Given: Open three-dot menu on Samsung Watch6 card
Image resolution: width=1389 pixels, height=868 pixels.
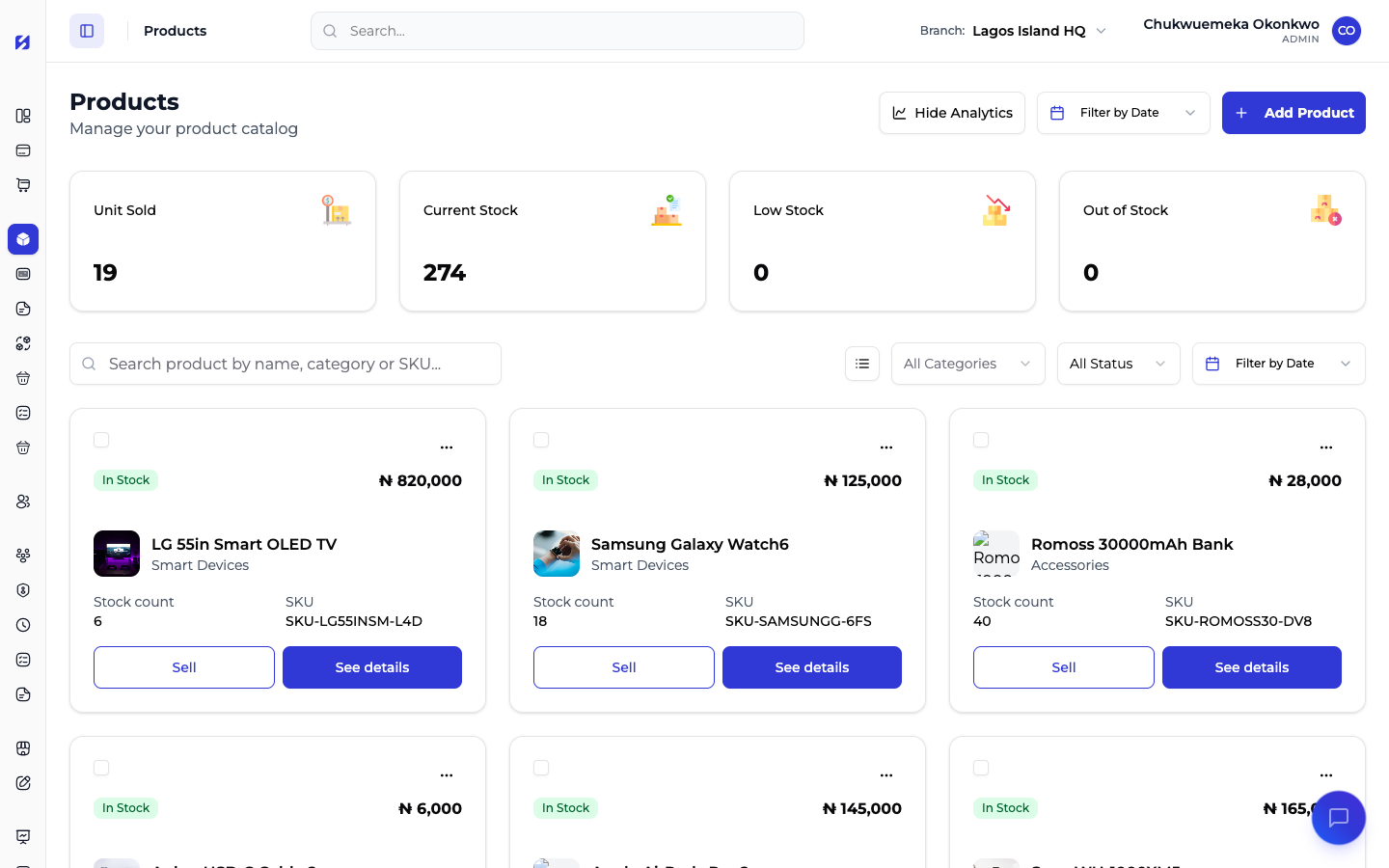Looking at the screenshot, I should [x=886, y=448].
